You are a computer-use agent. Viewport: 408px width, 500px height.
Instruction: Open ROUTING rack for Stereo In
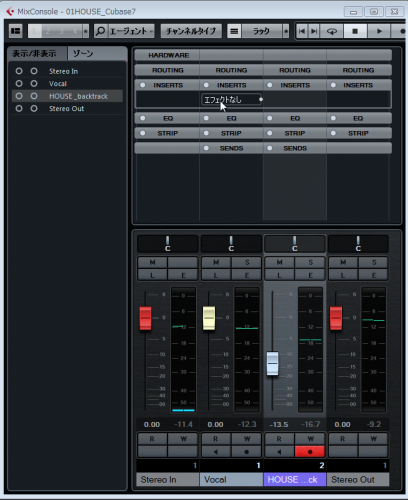point(167,70)
